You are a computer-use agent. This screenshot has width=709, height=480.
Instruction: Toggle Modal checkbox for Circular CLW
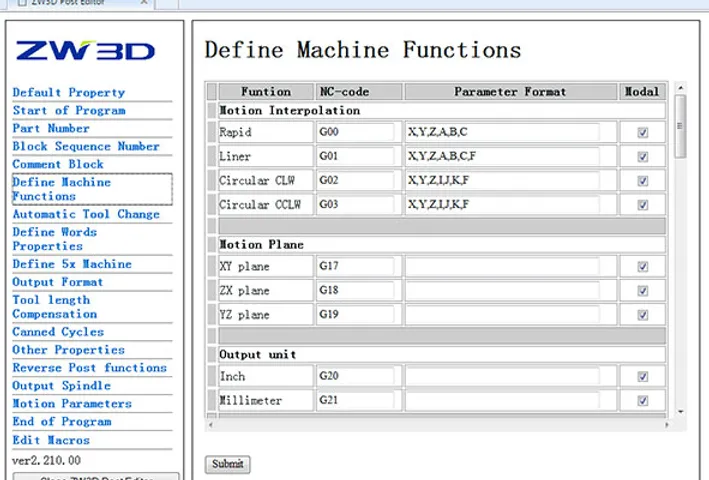click(643, 181)
